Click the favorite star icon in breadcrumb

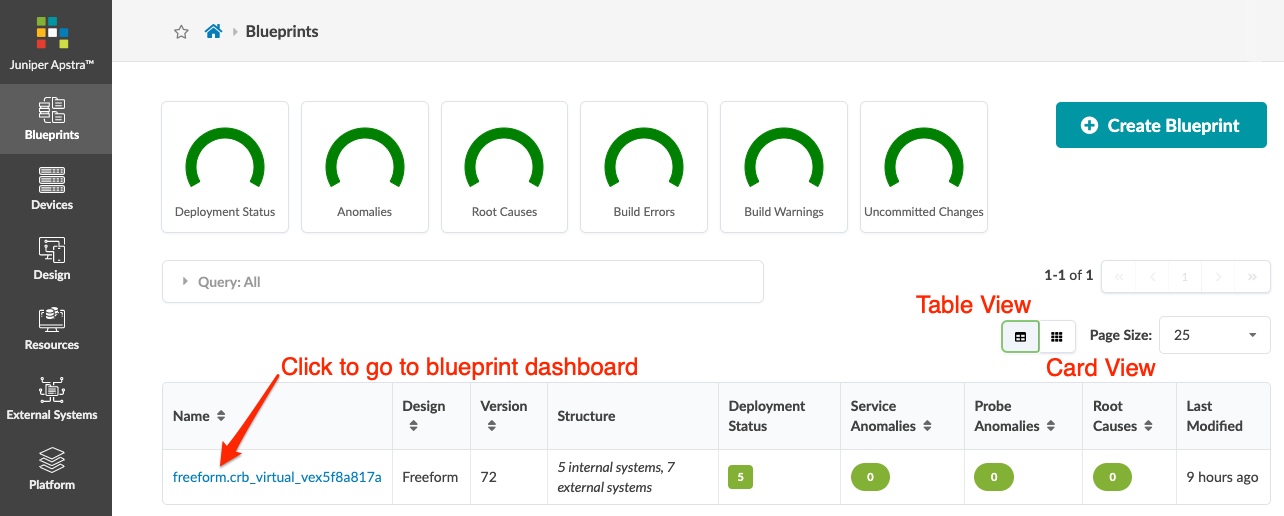click(x=181, y=32)
